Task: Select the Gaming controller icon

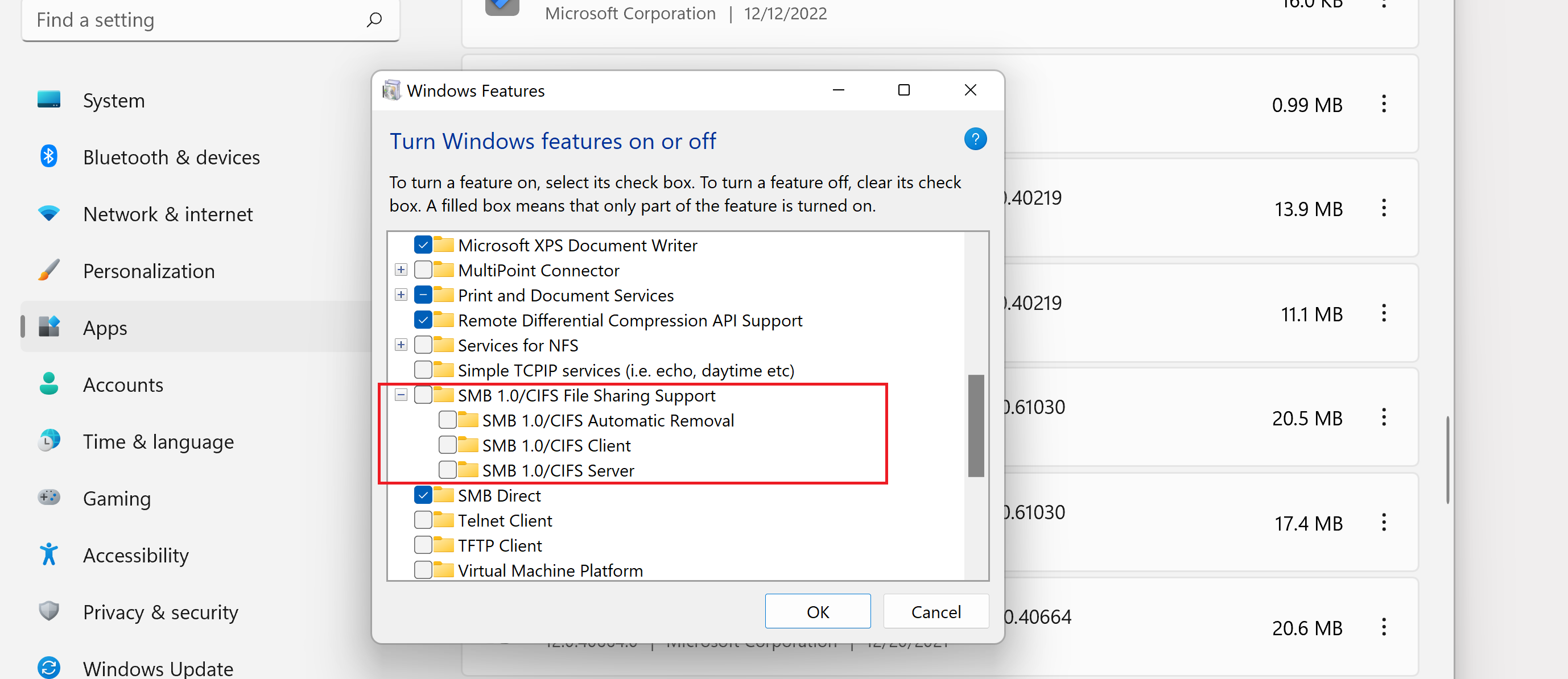Action: pos(48,498)
